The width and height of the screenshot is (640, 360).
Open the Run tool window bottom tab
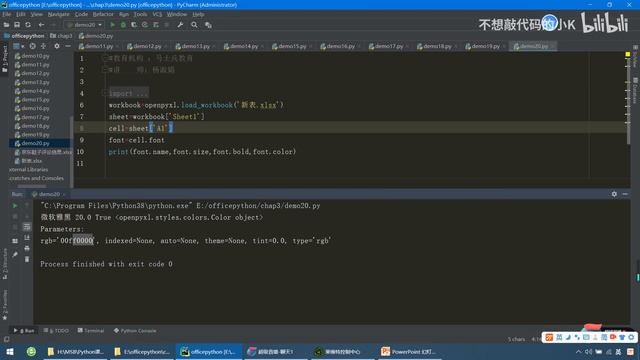point(24,331)
